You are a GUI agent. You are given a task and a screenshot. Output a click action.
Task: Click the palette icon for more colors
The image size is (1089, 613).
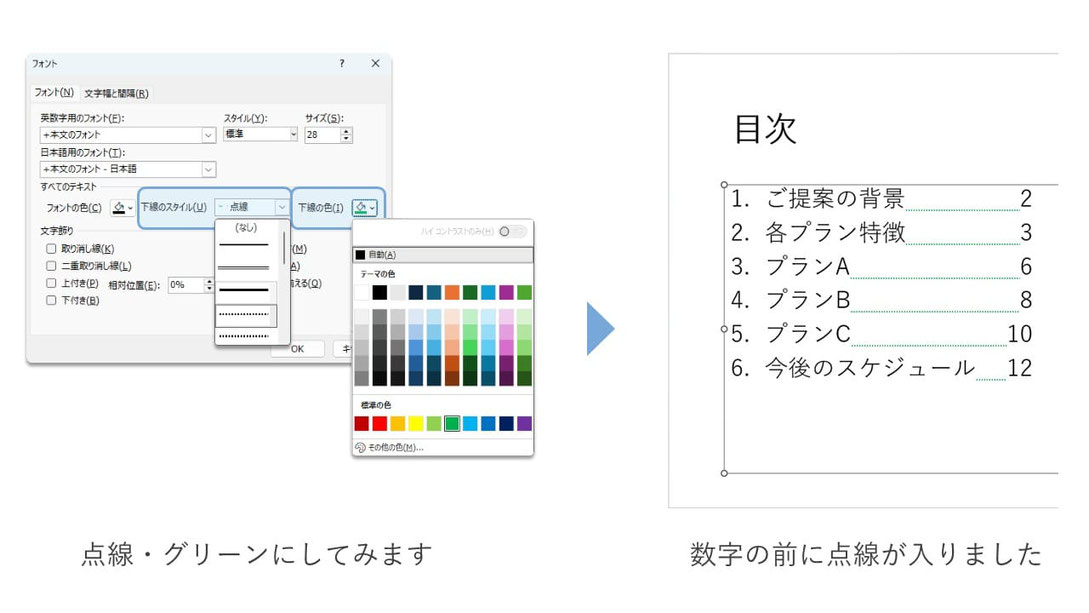coord(360,448)
